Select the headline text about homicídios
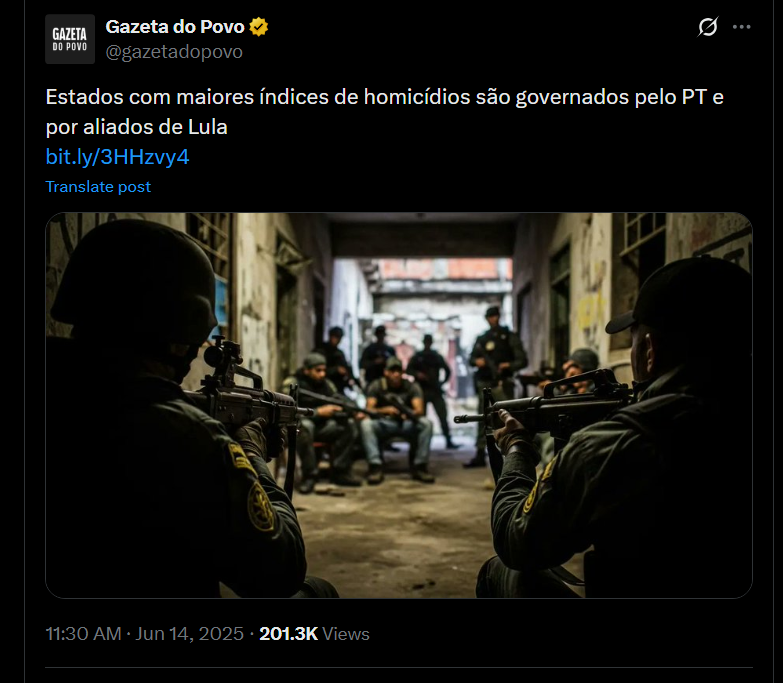The height and width of the screenshot is (683, 783). pos(385,112)
